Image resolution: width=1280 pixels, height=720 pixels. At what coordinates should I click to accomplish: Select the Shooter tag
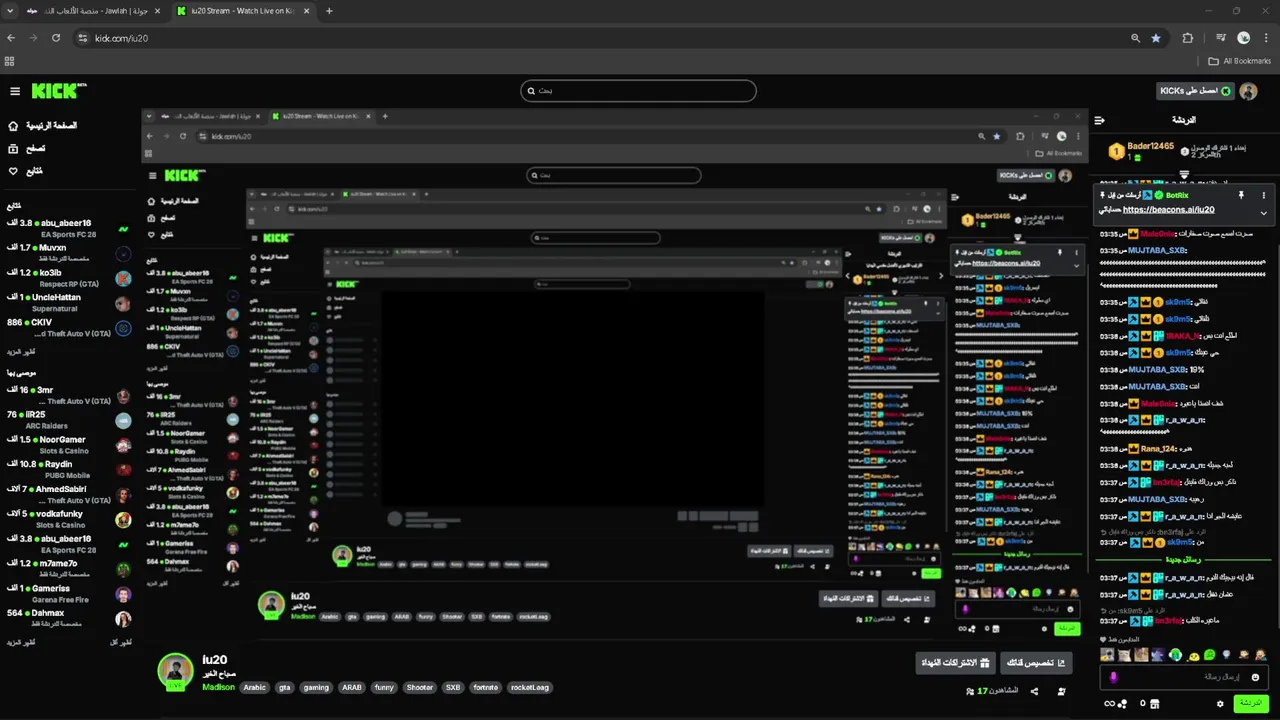[420, 688]
